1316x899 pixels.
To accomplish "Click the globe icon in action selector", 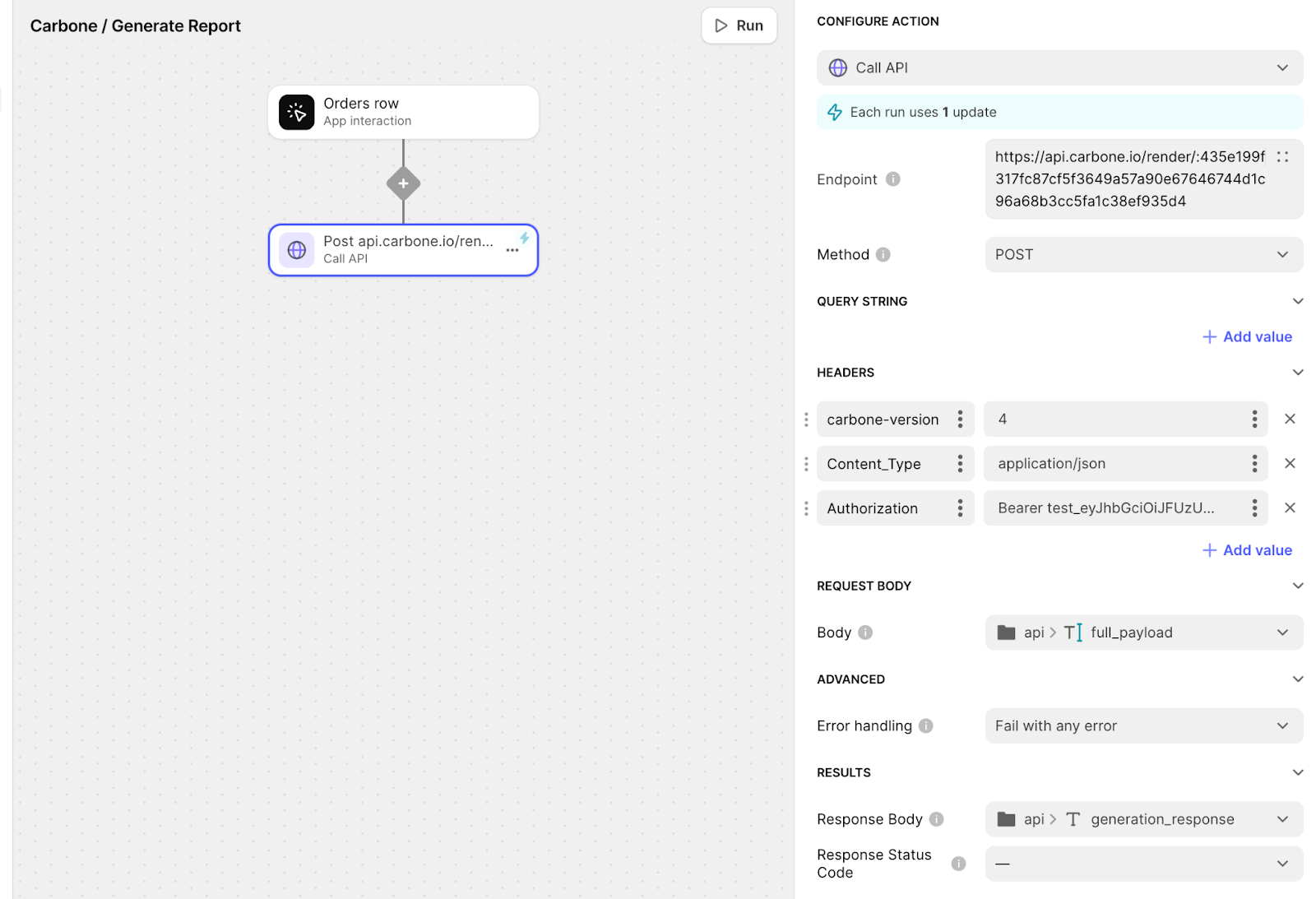I will [837, 67].
